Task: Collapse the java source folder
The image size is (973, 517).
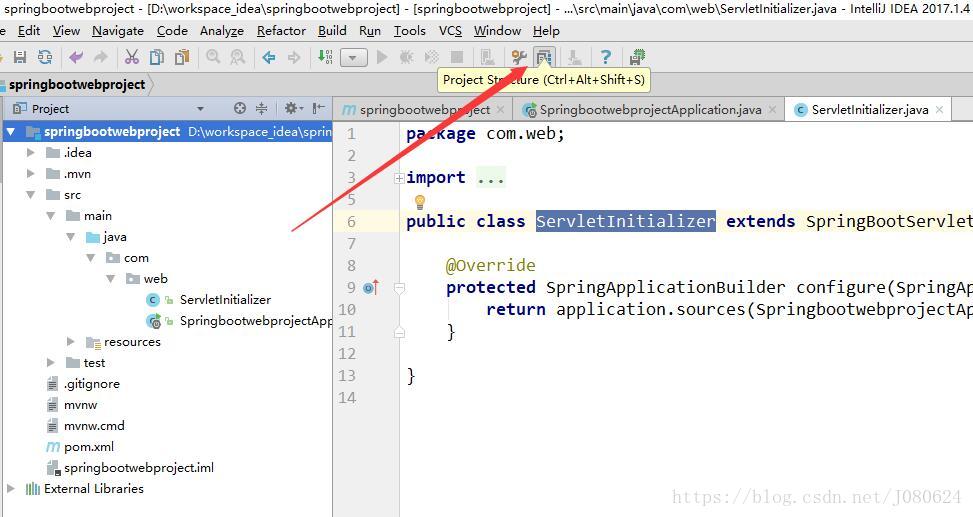Action: point(70,237)
